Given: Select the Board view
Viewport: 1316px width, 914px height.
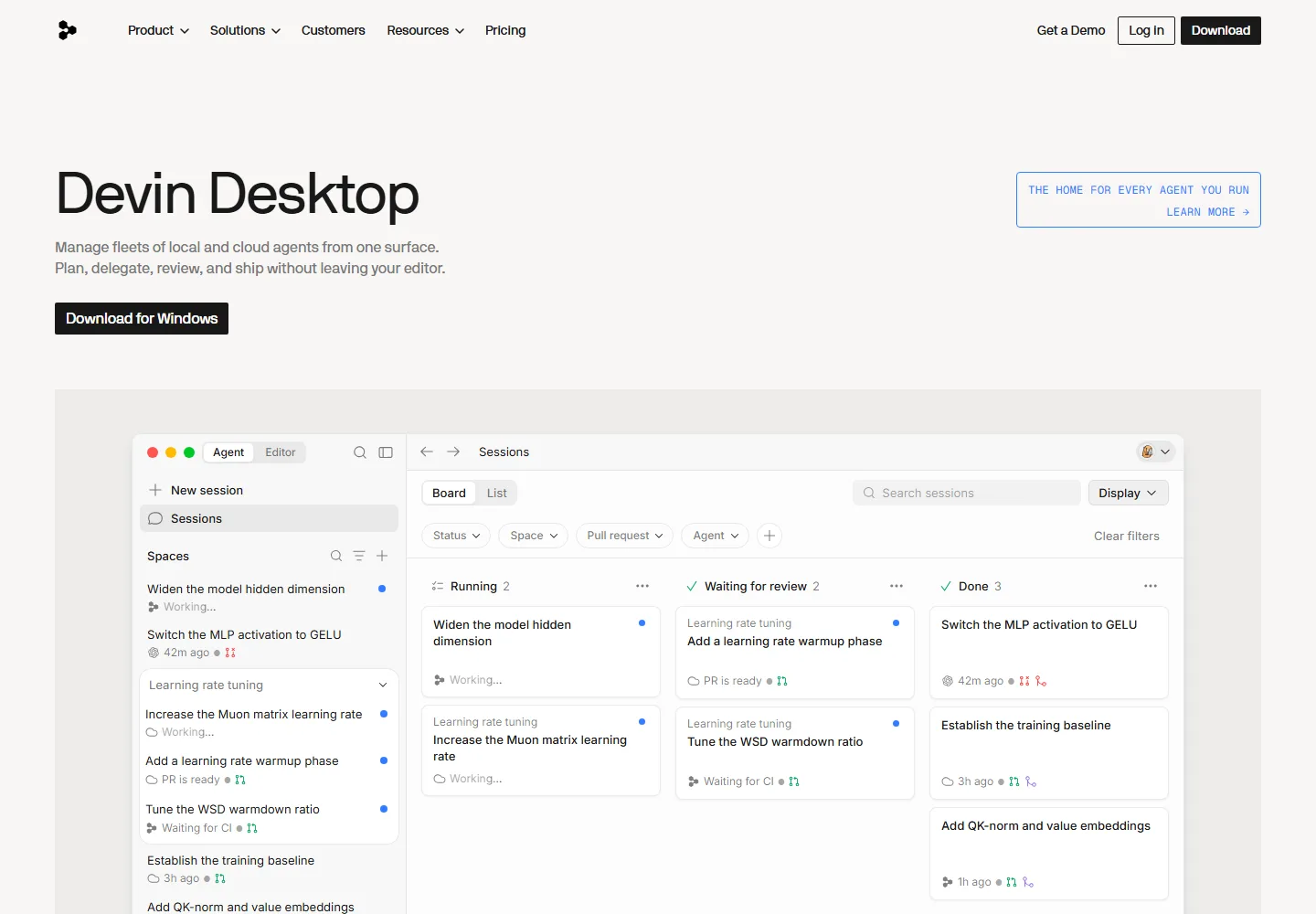Looking at the screenshot, I should tap(449, 493).
